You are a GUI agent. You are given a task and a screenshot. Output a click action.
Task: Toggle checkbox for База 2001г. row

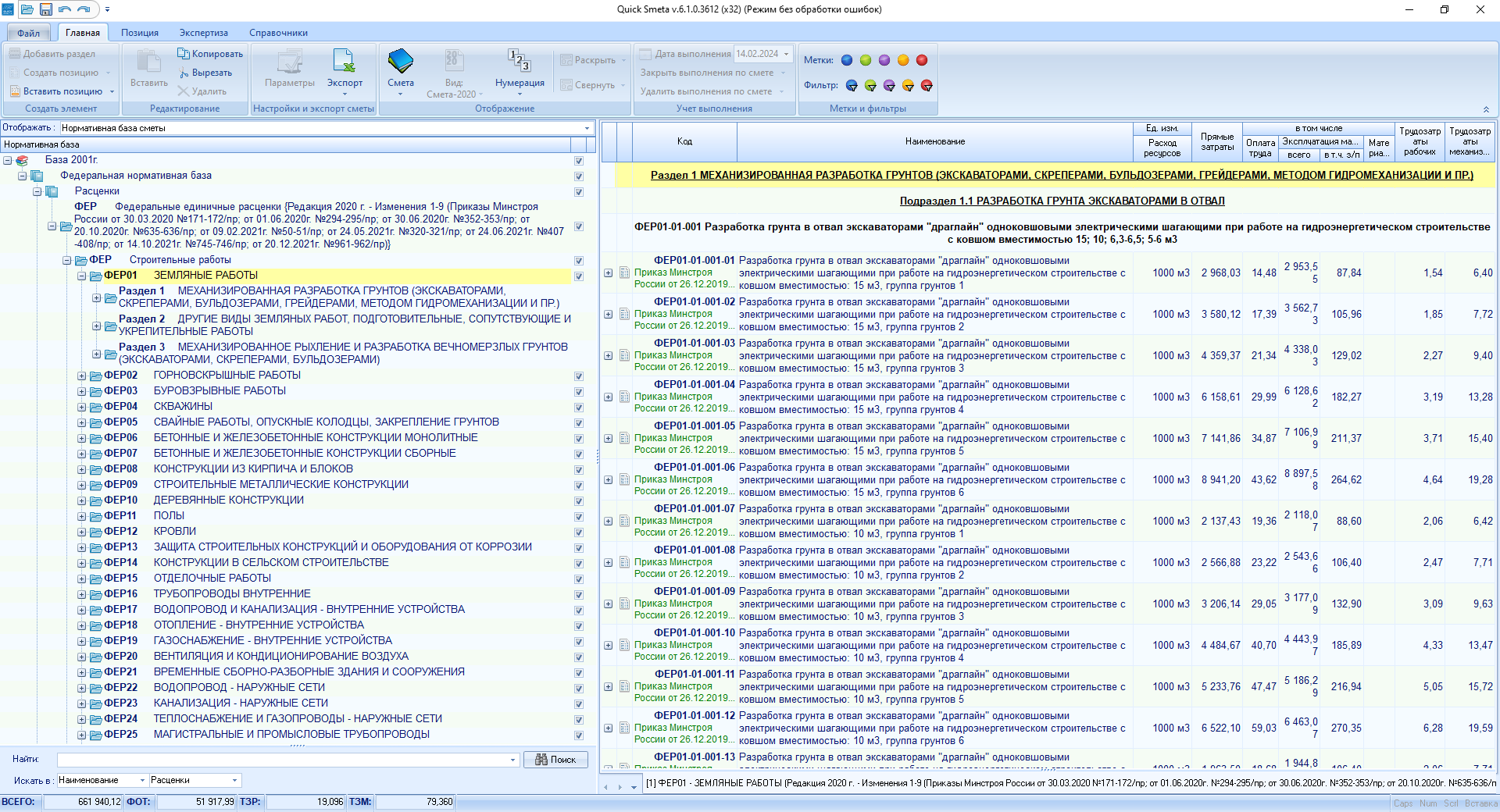point(579,161)
